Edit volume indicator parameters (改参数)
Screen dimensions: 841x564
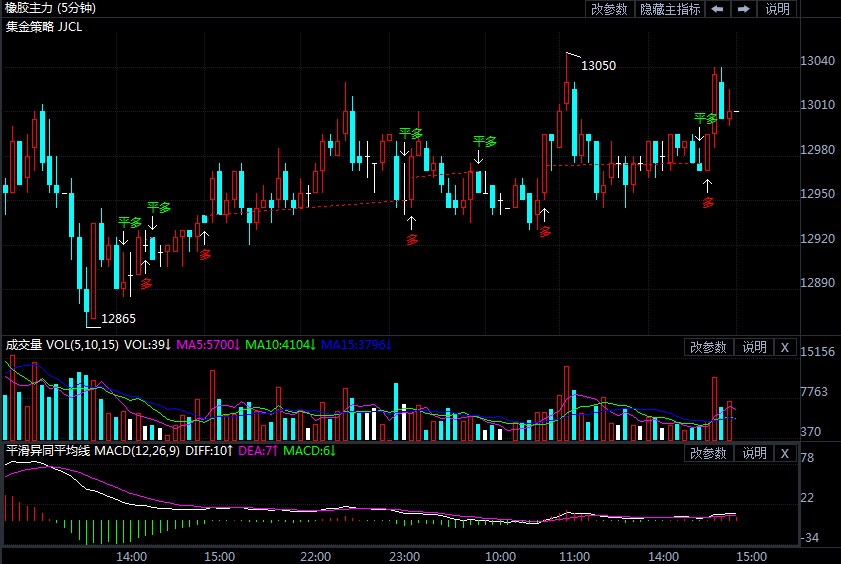(709, 347)
